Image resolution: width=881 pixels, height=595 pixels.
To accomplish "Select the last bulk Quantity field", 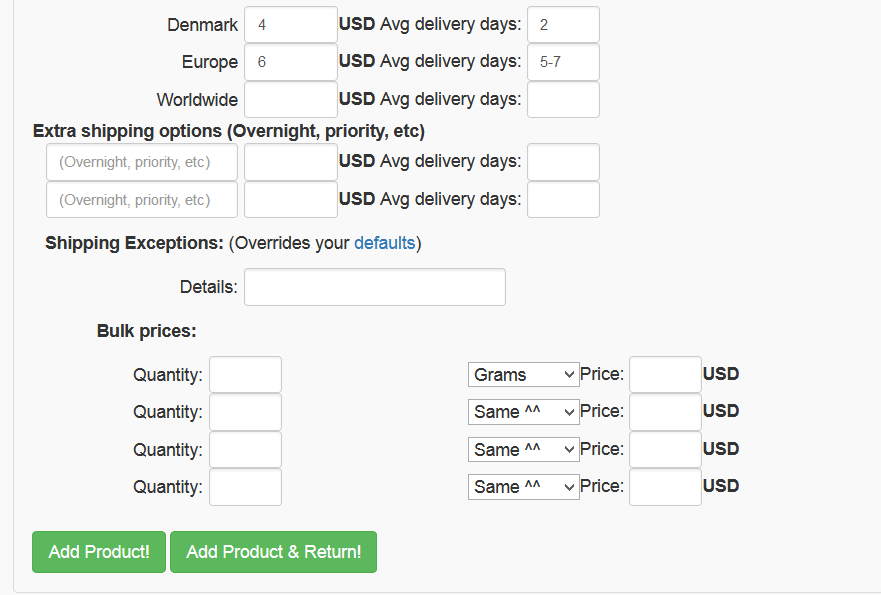I will click(245, 487).
